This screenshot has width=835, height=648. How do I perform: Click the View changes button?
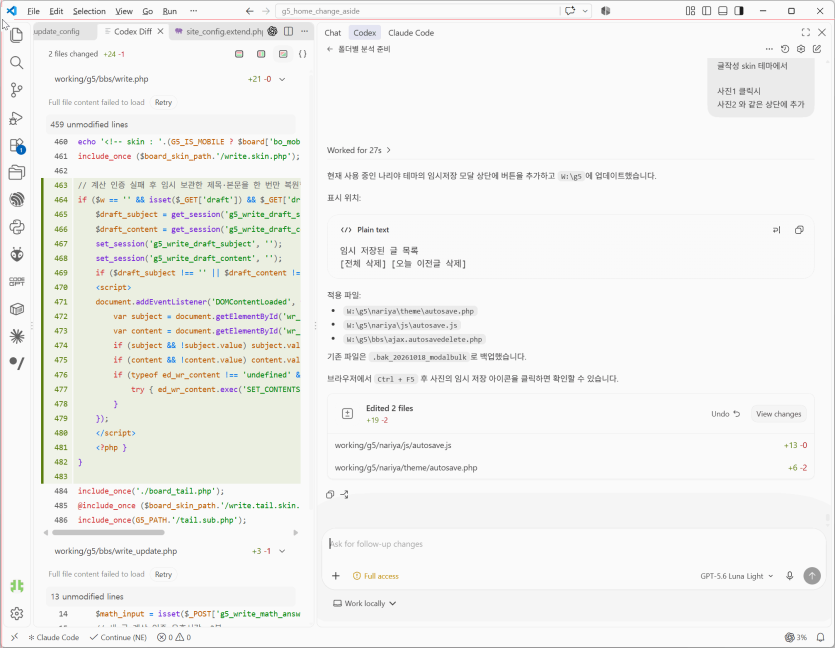pos(779,414)
